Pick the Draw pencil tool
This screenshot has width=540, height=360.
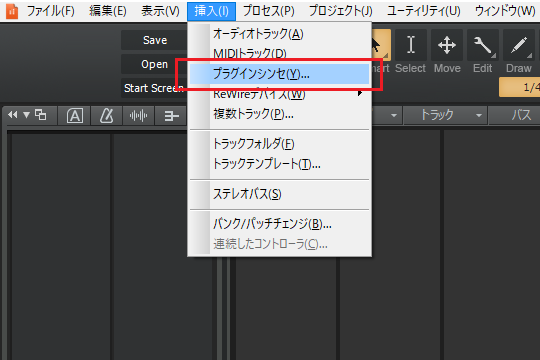coord(519,45)
